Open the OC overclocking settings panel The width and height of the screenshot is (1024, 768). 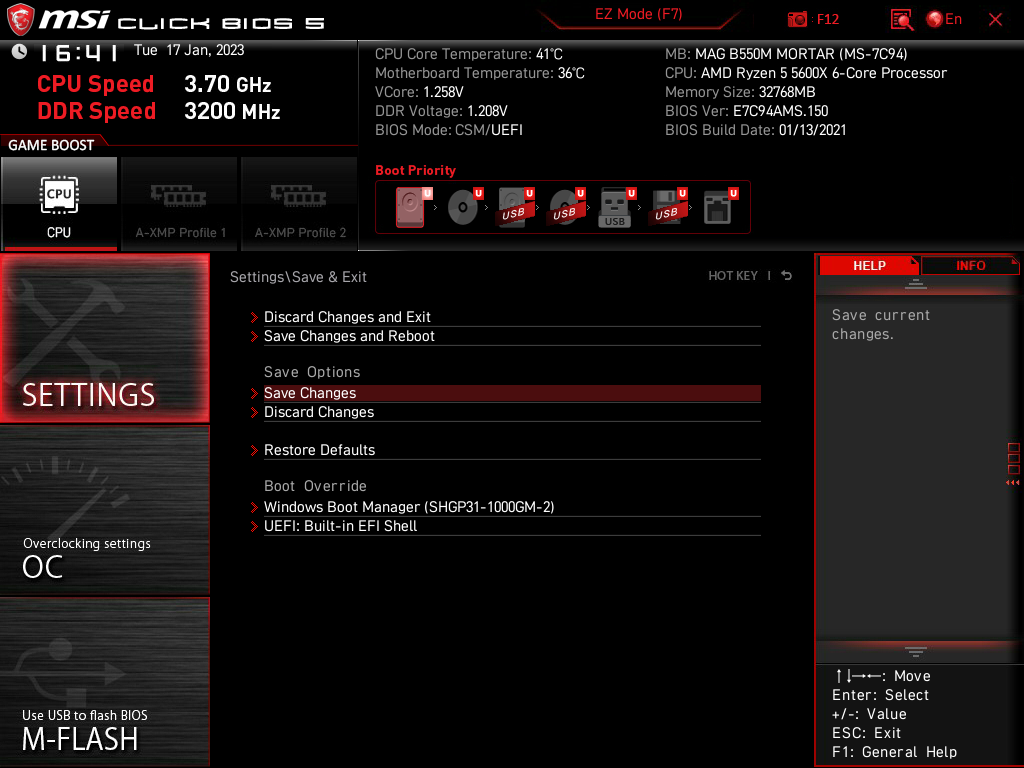(105, 511)
